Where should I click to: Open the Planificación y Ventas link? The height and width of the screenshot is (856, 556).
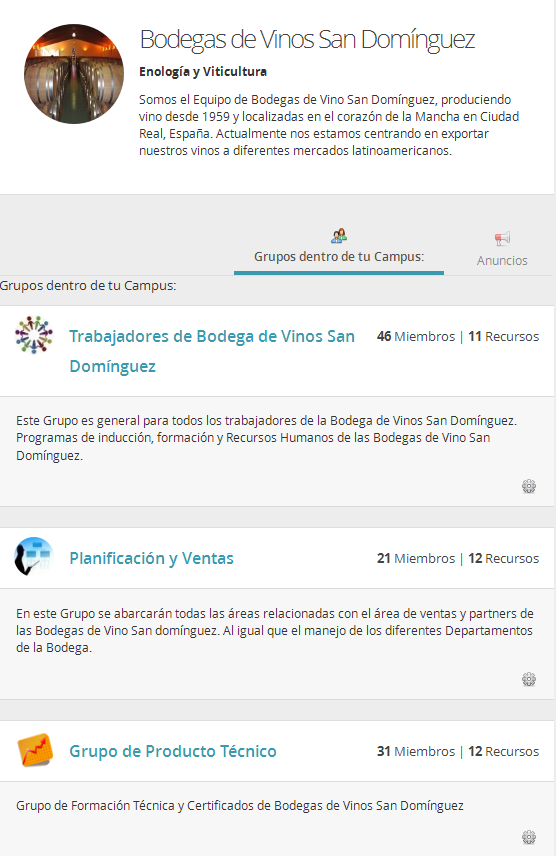[151, 558]
